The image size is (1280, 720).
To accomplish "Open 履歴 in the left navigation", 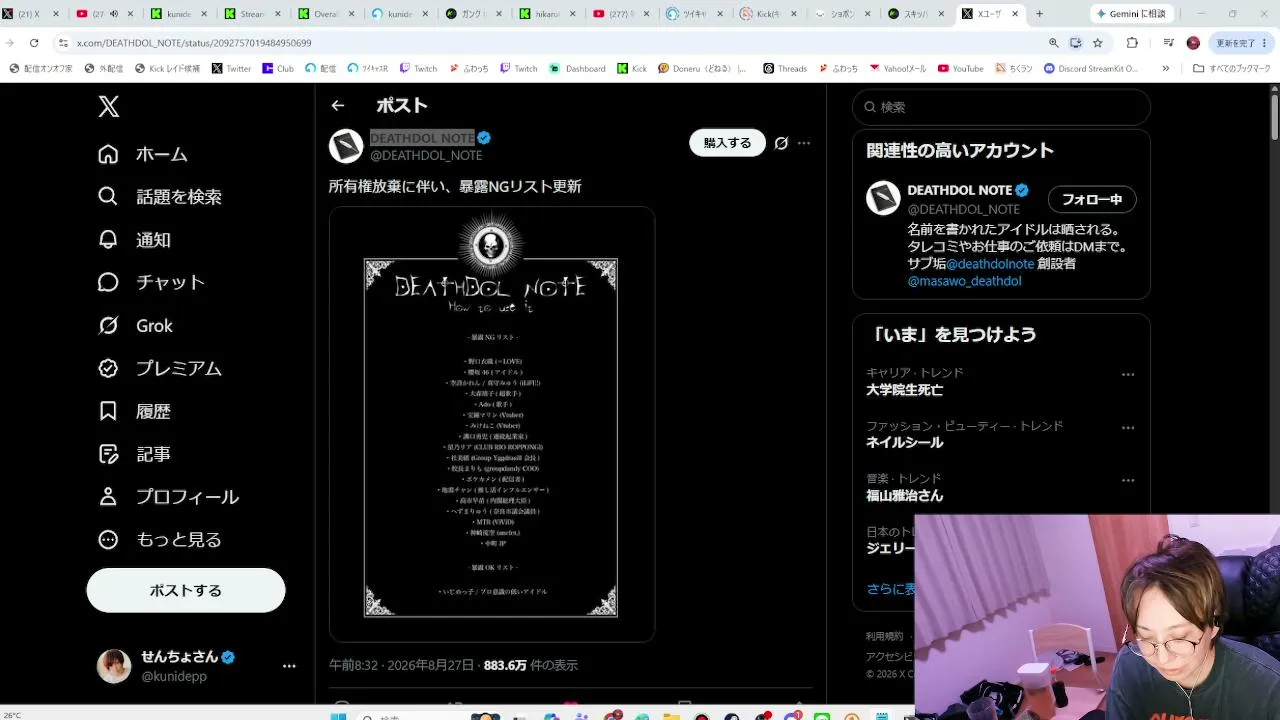I will point(134,411).
